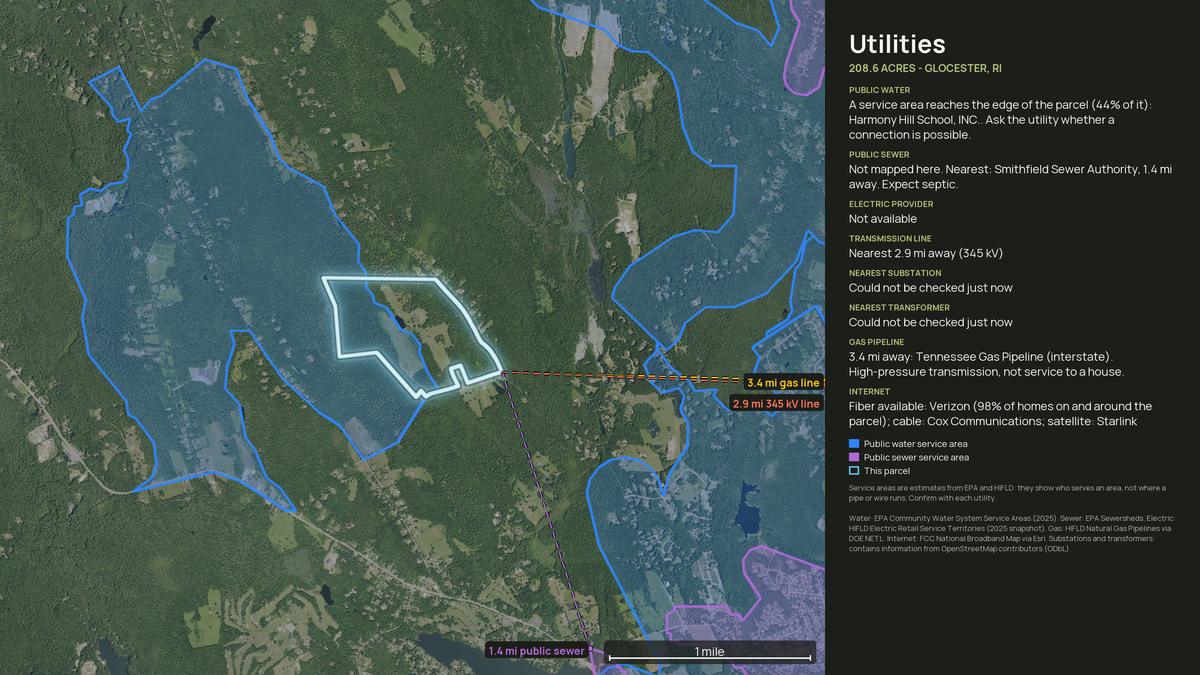Click the Public water service area legend text
Viewport: 1200px width, 675px height.
[x=915, y=443]
